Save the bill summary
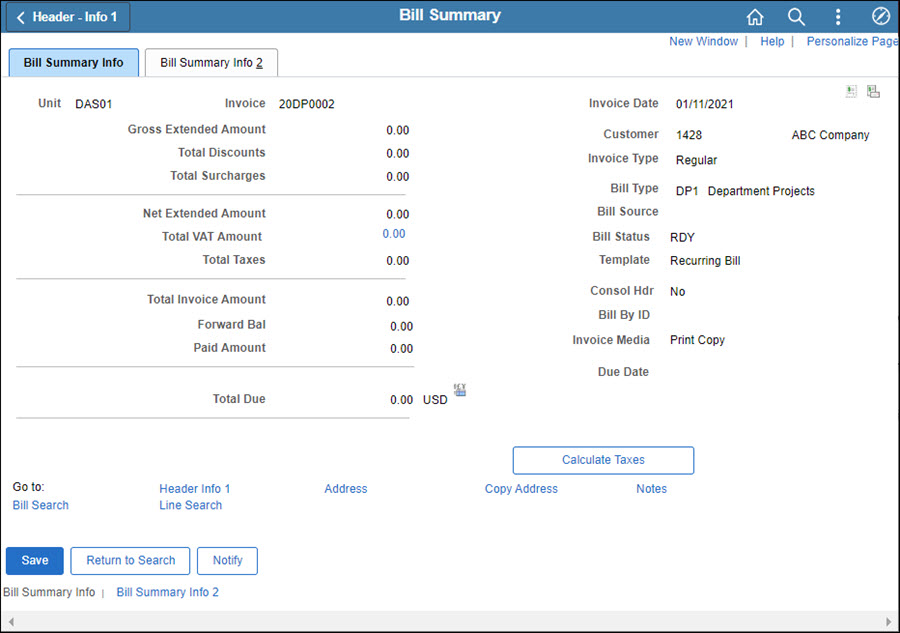 click(34, 560)
